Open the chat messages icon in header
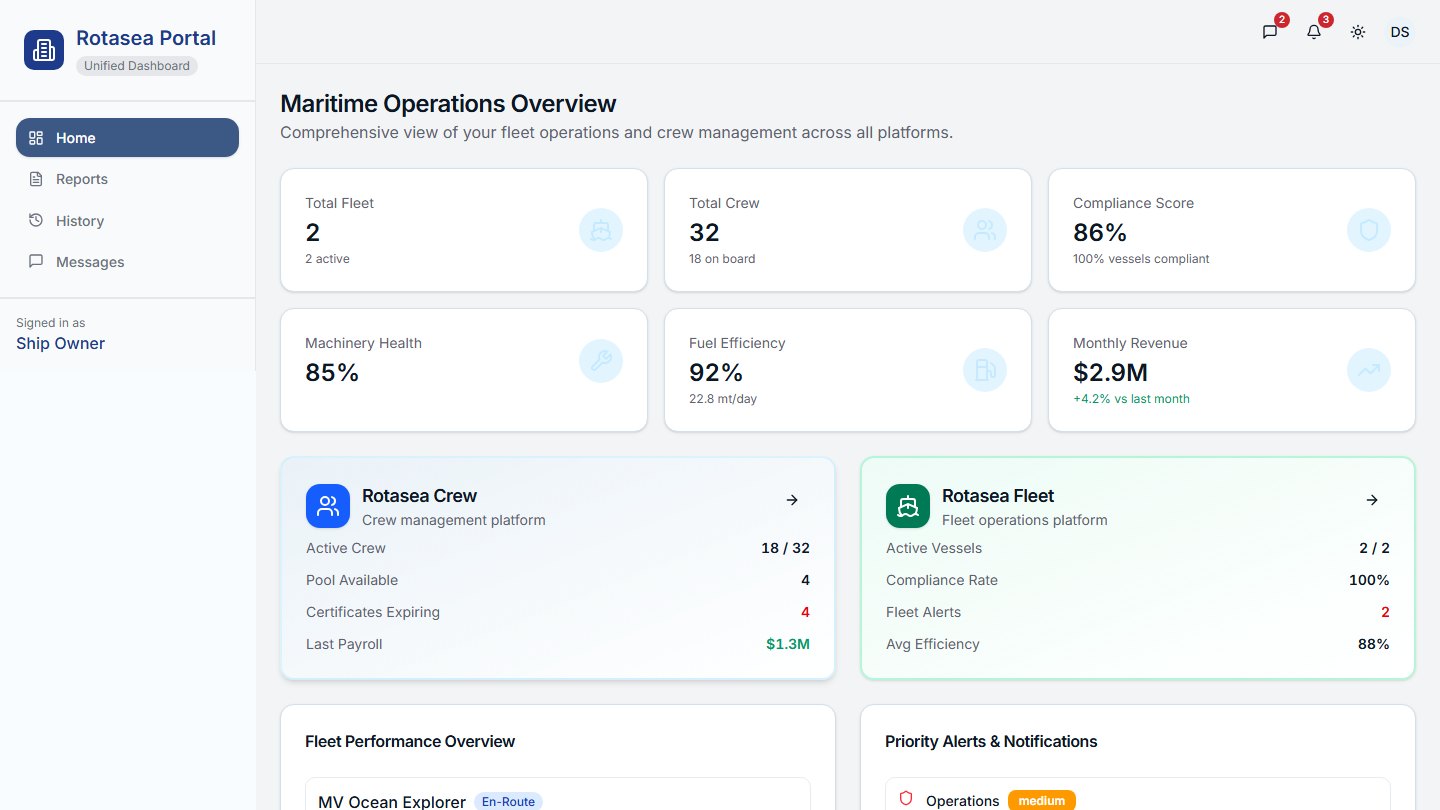The height and width of the screenshot is (810, 1440). tap(1270, 32)
